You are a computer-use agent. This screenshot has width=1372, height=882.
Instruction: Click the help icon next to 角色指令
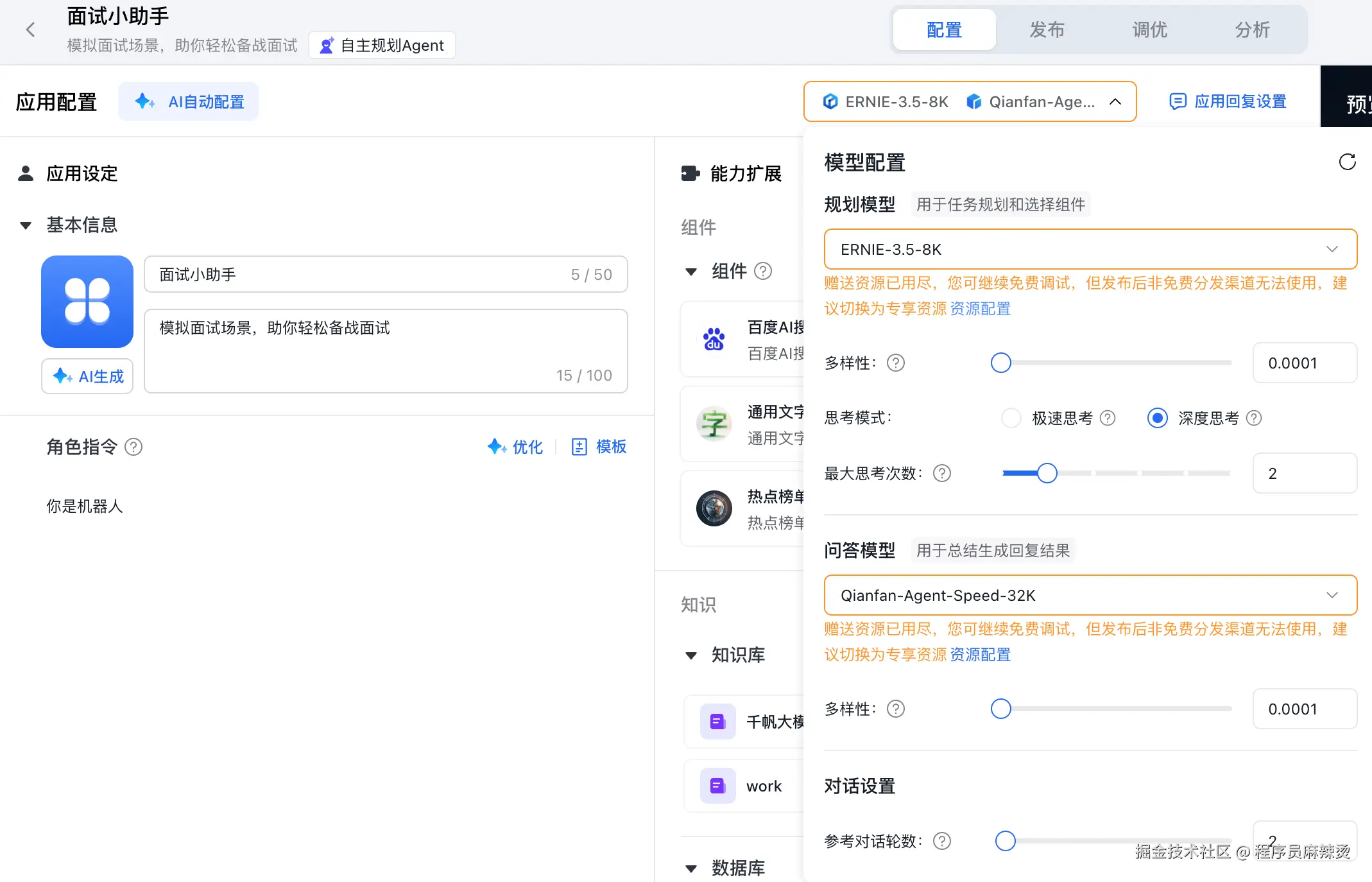(133, 447)
